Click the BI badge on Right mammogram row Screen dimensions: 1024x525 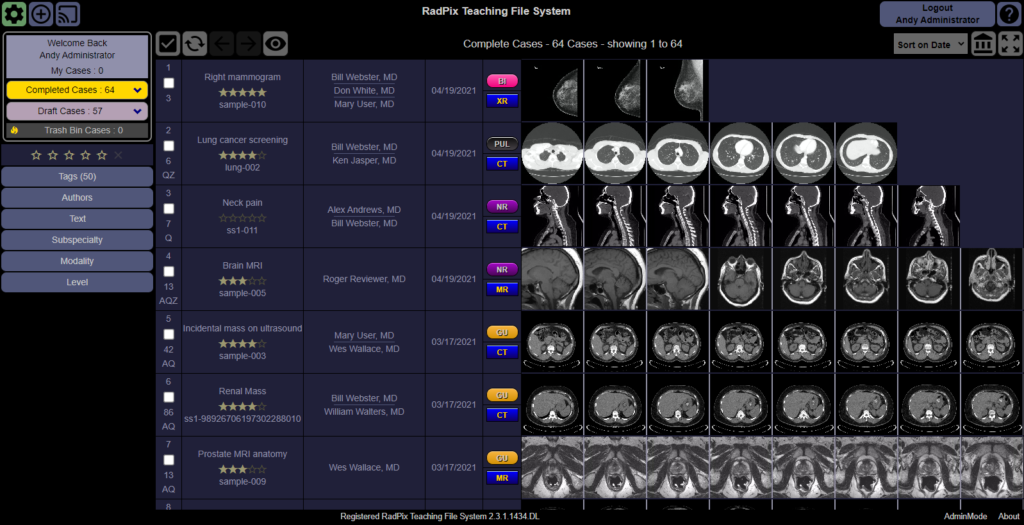pos(502,81)
